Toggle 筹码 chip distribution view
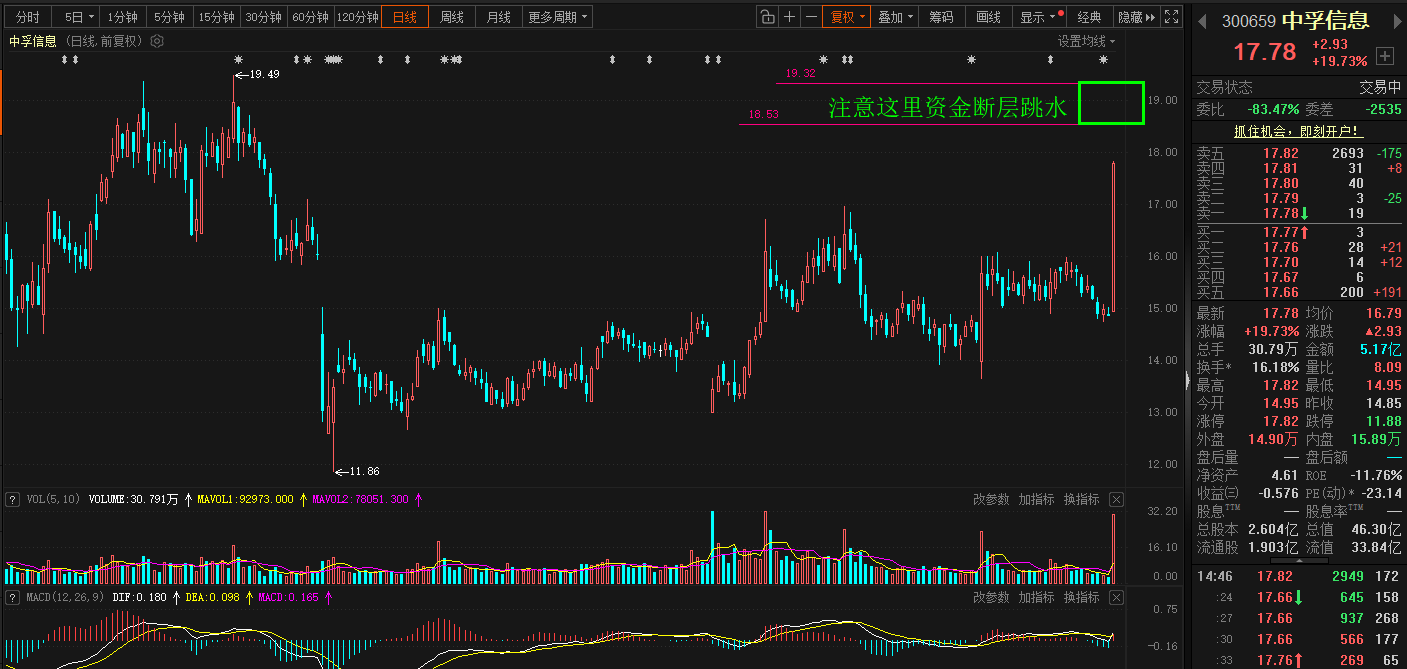This screenshot has height=669, width=1407. point(941,17)
